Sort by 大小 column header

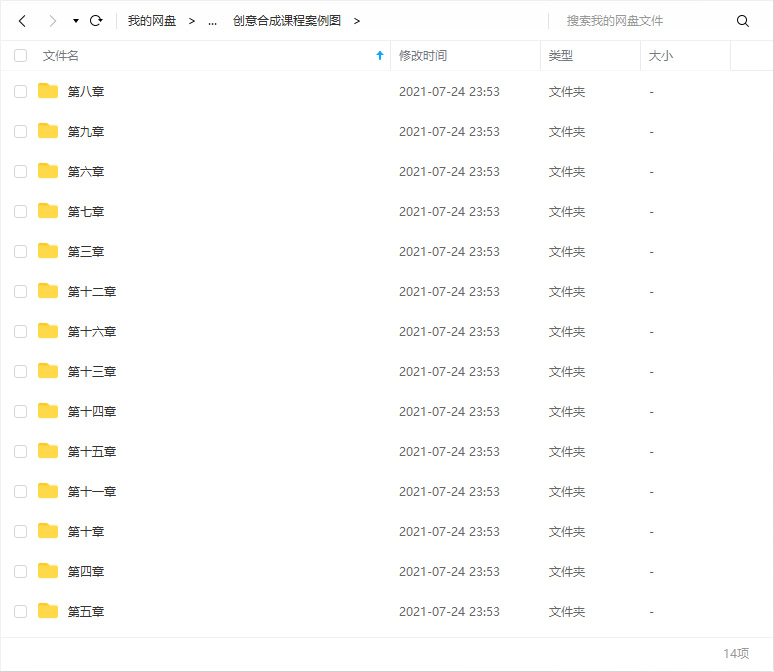click(660, 56)
